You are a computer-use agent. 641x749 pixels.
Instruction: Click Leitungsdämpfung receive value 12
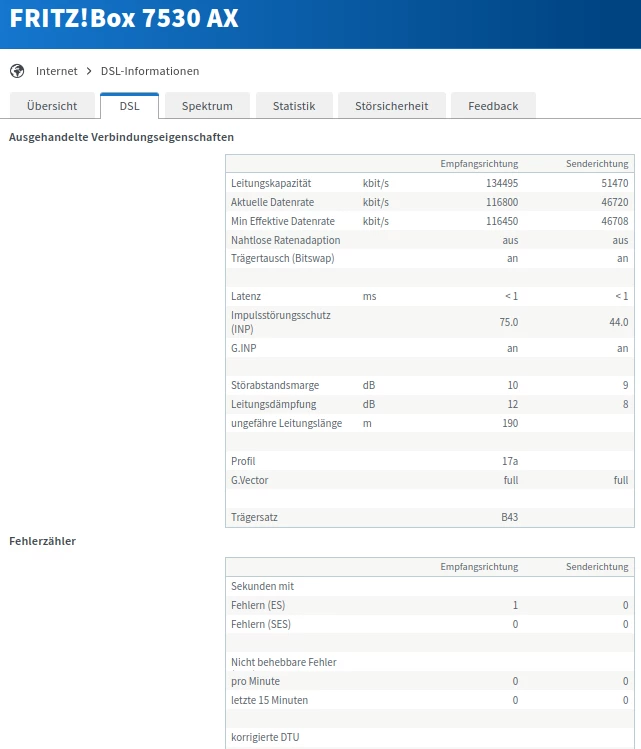[513, 404]
